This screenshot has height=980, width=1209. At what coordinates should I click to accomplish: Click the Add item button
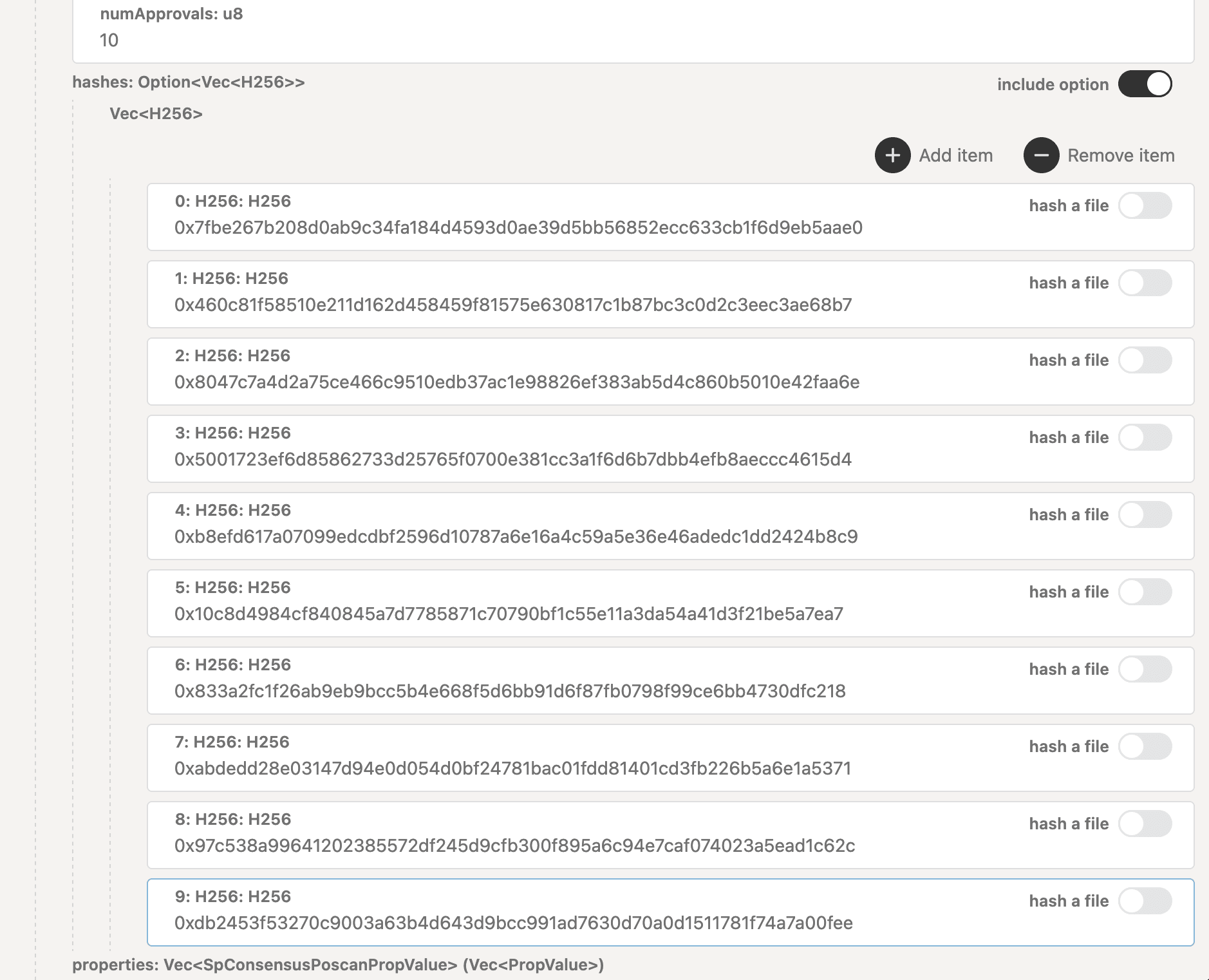(955, 155)
